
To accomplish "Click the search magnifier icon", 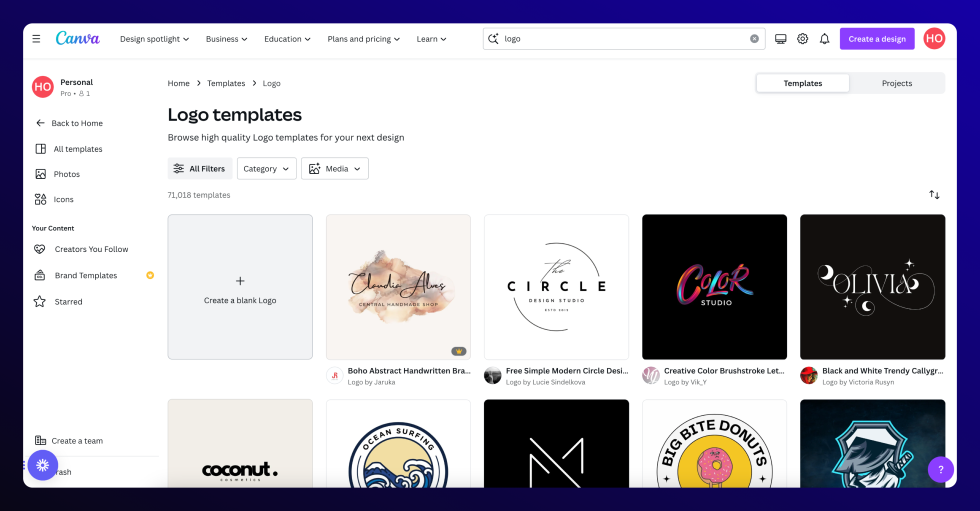I will tap(493, 39).
